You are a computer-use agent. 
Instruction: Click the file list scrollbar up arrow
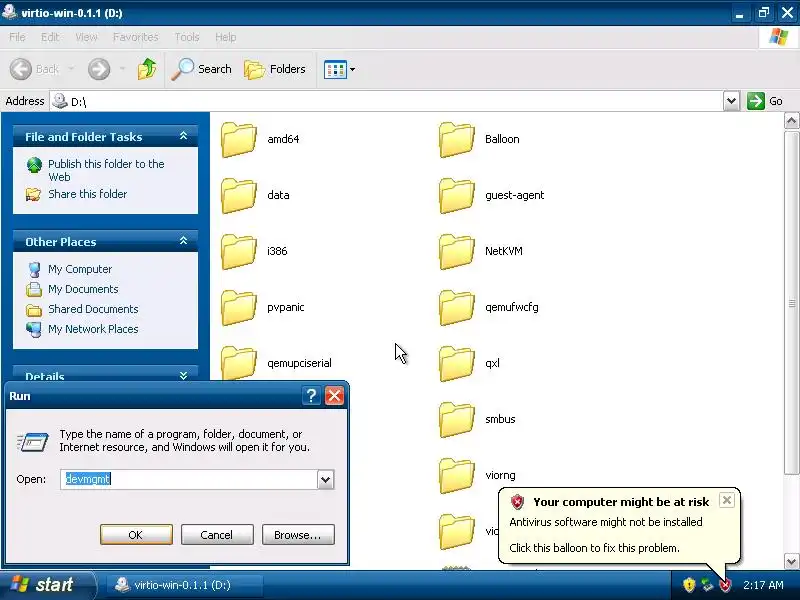(791, 121)
